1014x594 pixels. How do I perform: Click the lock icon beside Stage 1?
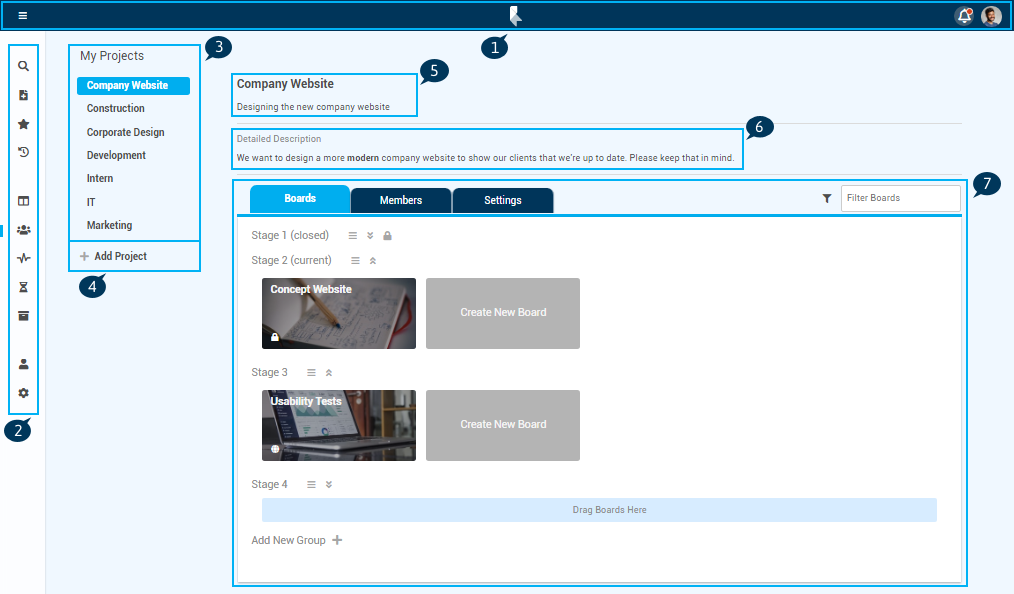tap(387, 236)
